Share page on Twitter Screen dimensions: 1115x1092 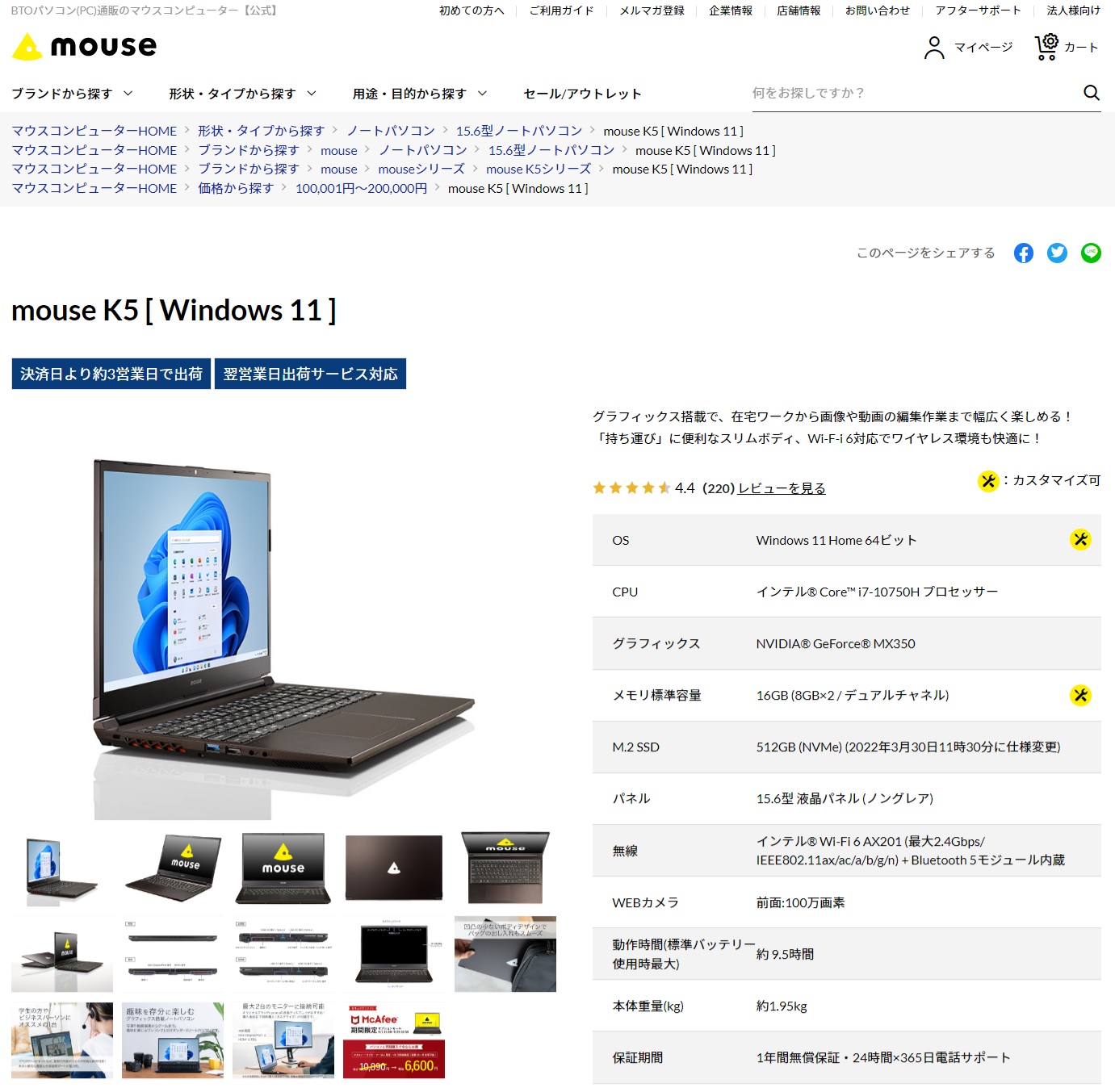[x=1057, y=253]
